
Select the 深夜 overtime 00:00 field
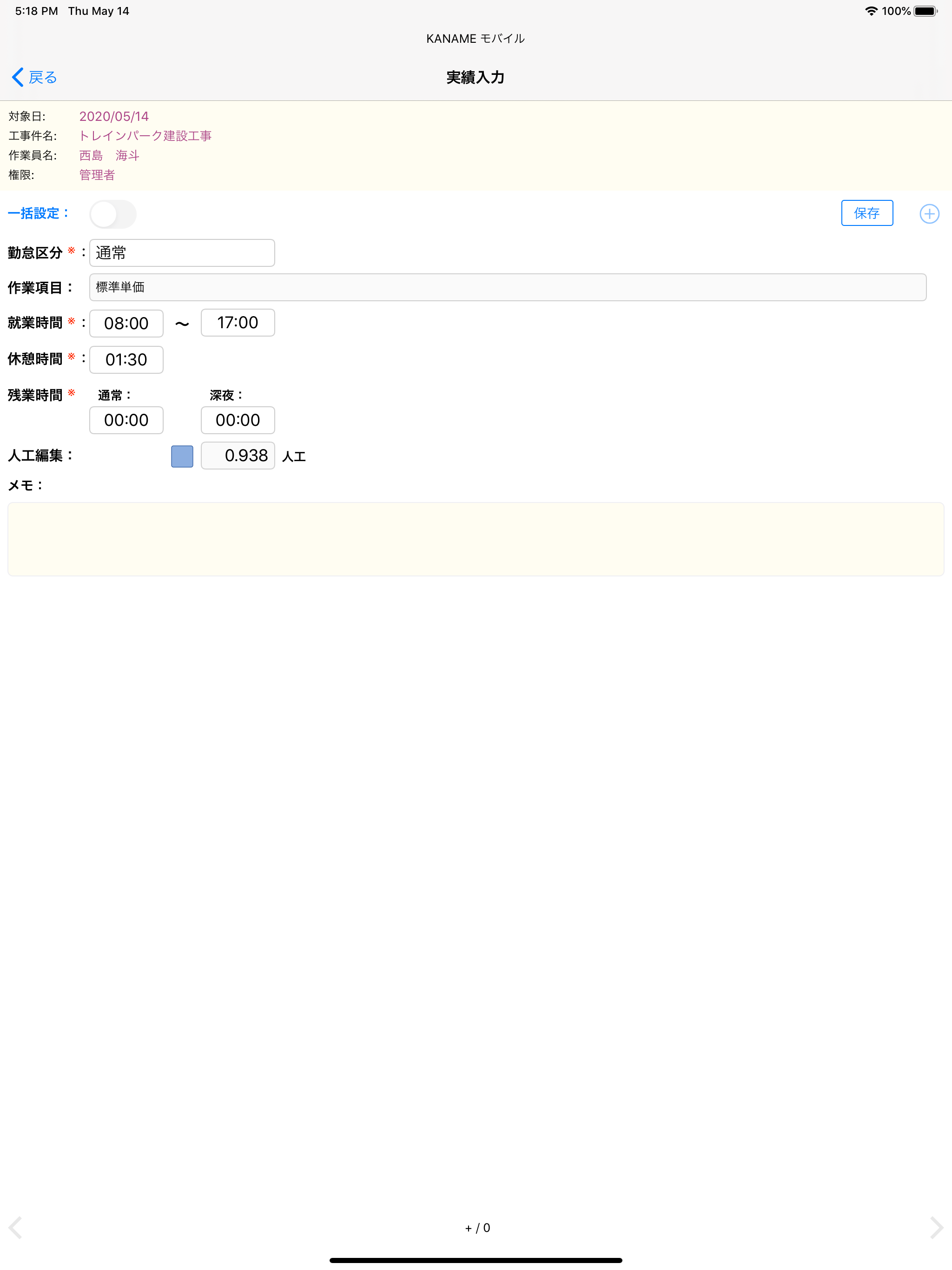pos(238,420)
